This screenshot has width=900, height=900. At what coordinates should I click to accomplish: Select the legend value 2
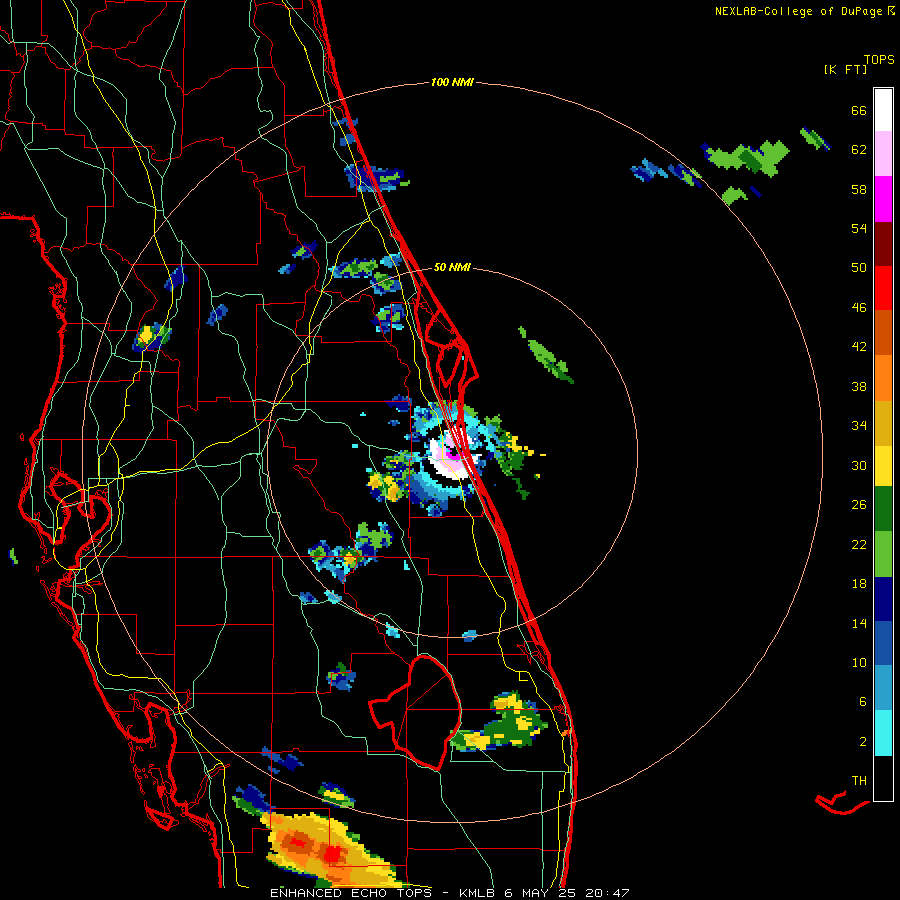click(863, 742)
